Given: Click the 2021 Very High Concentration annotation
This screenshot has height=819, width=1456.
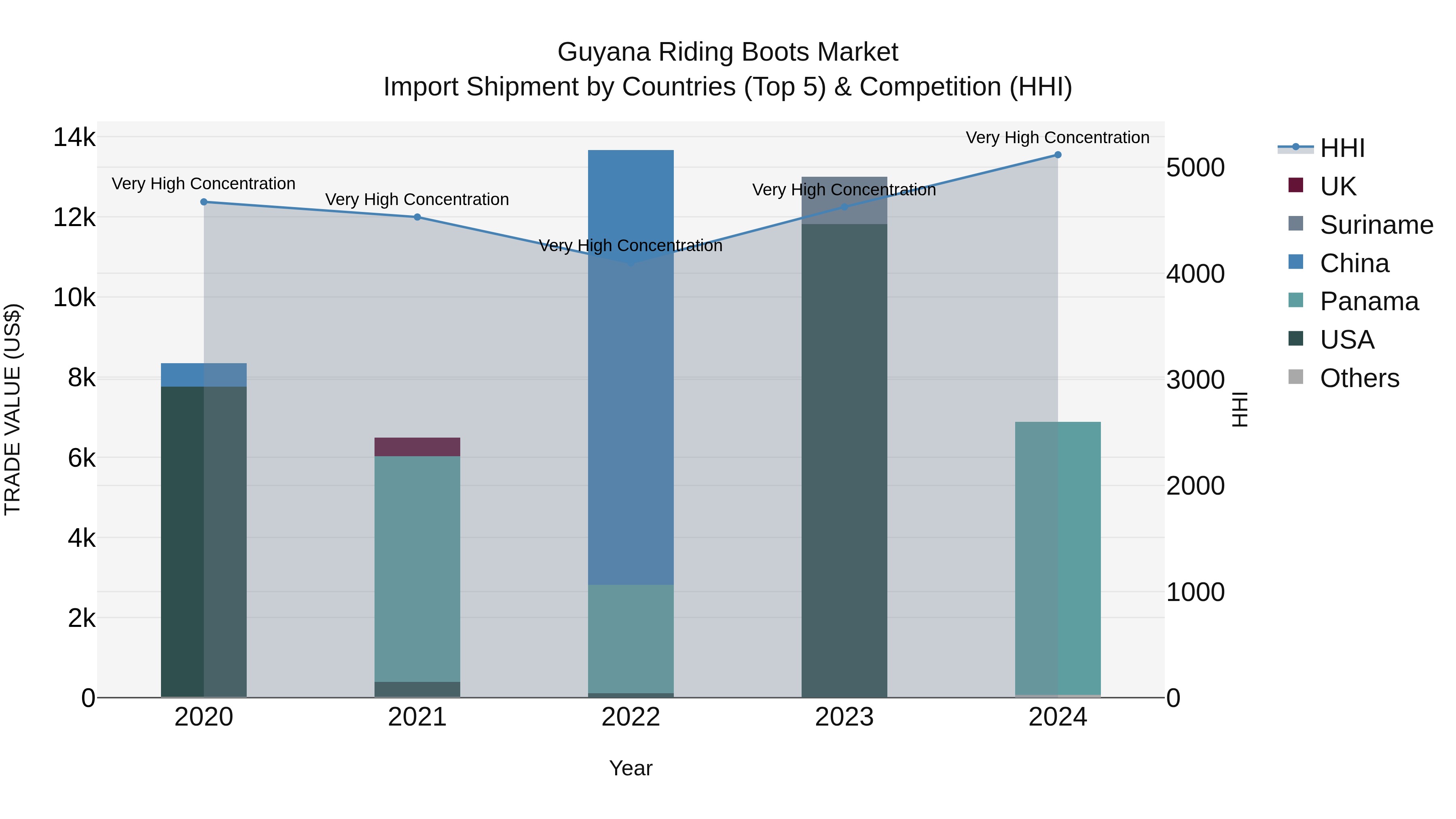Looking at the screenshot, I should (x=417, y=199).
